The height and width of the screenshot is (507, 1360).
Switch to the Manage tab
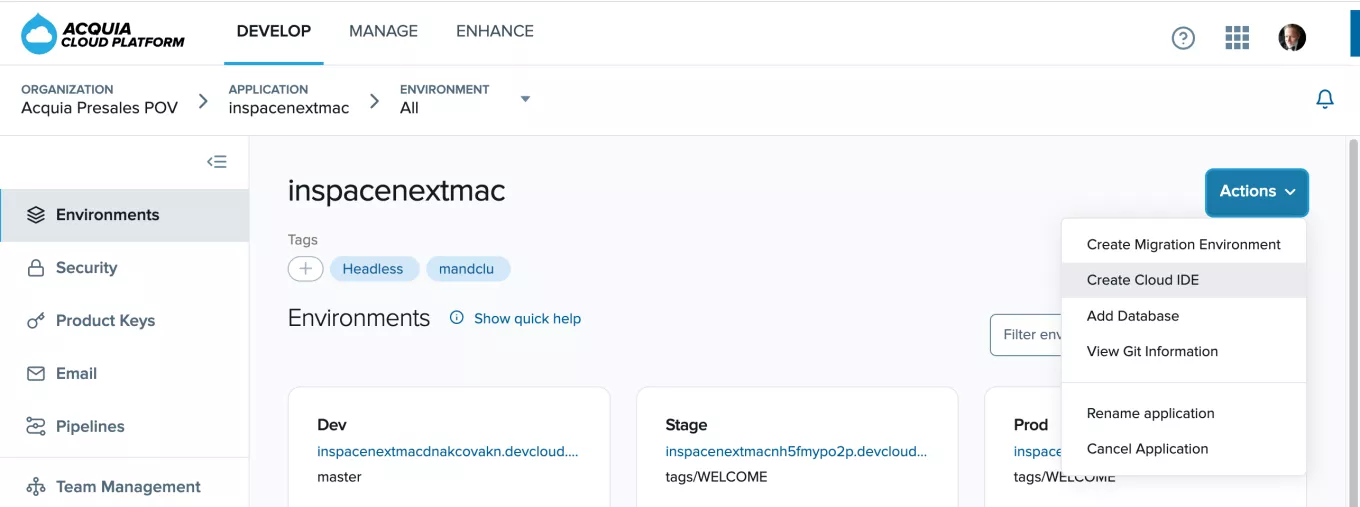(x=383, y=31)
